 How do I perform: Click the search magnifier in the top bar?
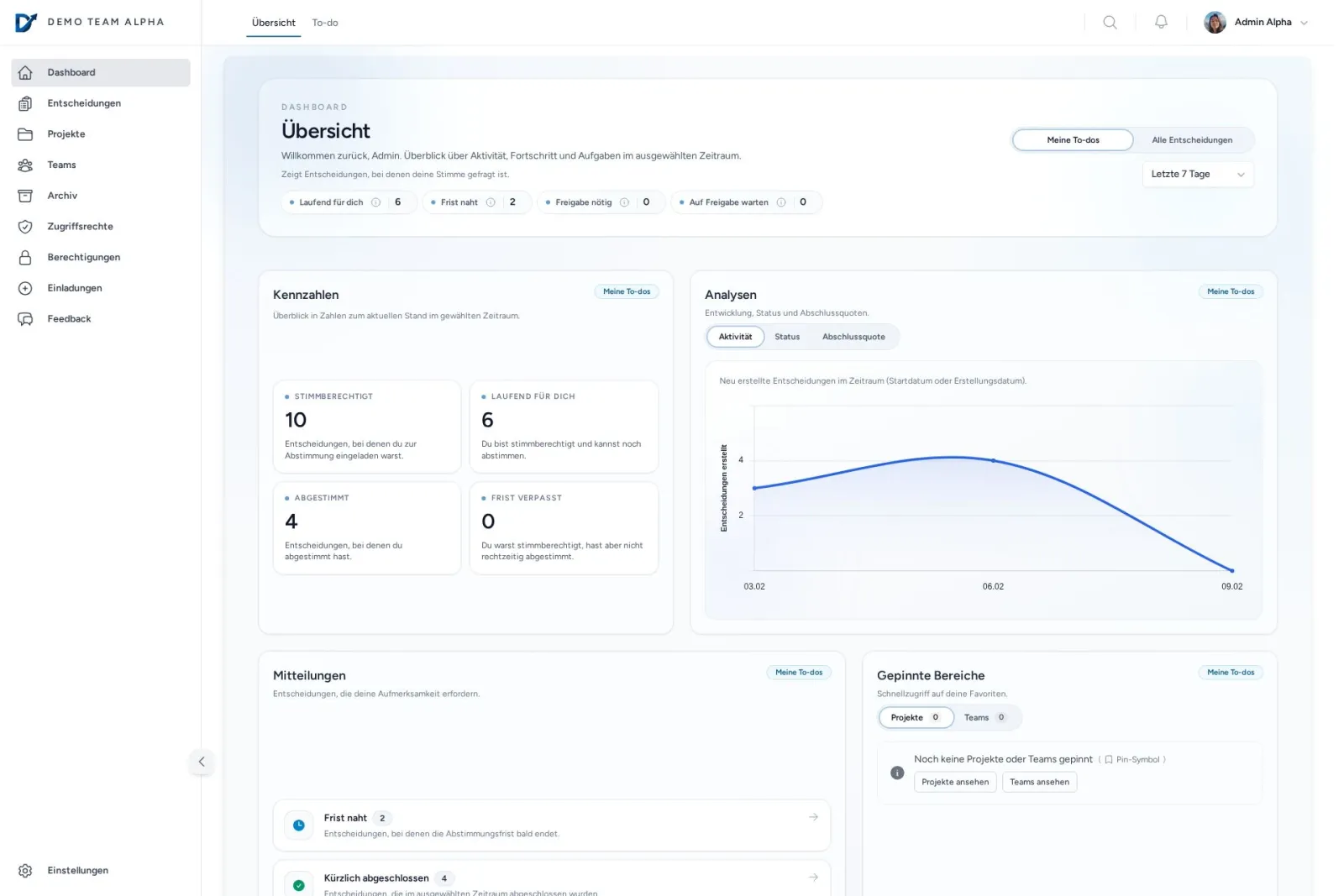pyautogui.click(x=1110, y=22)
